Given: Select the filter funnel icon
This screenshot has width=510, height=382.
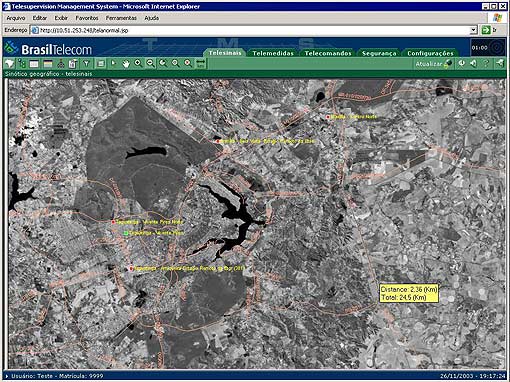Looking at the screenshot, I should (86, 63).
